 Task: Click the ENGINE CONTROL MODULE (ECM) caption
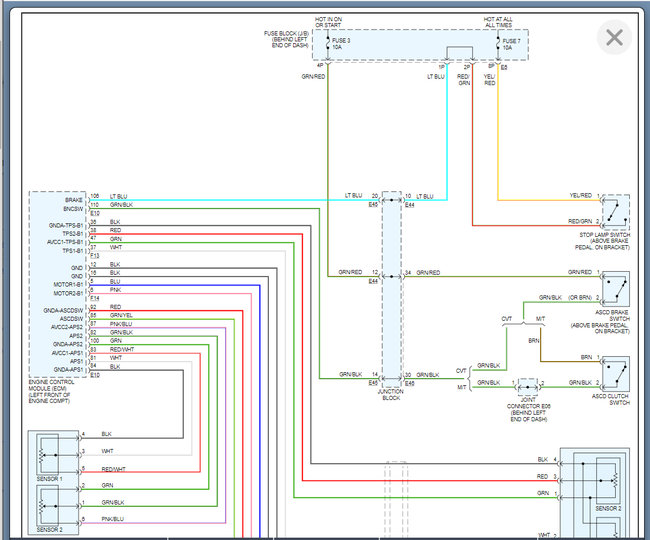pyautogui.click(x=51, y=391)
